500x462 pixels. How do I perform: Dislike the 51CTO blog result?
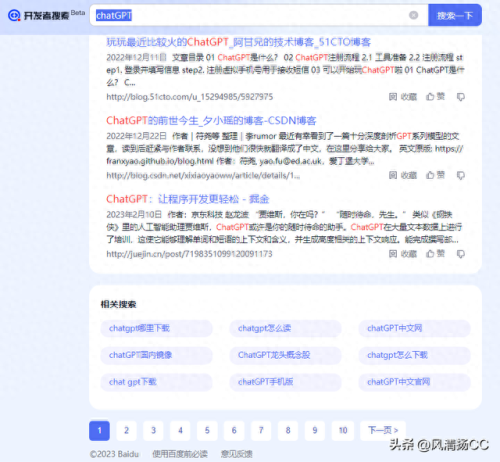pos(461,97)
